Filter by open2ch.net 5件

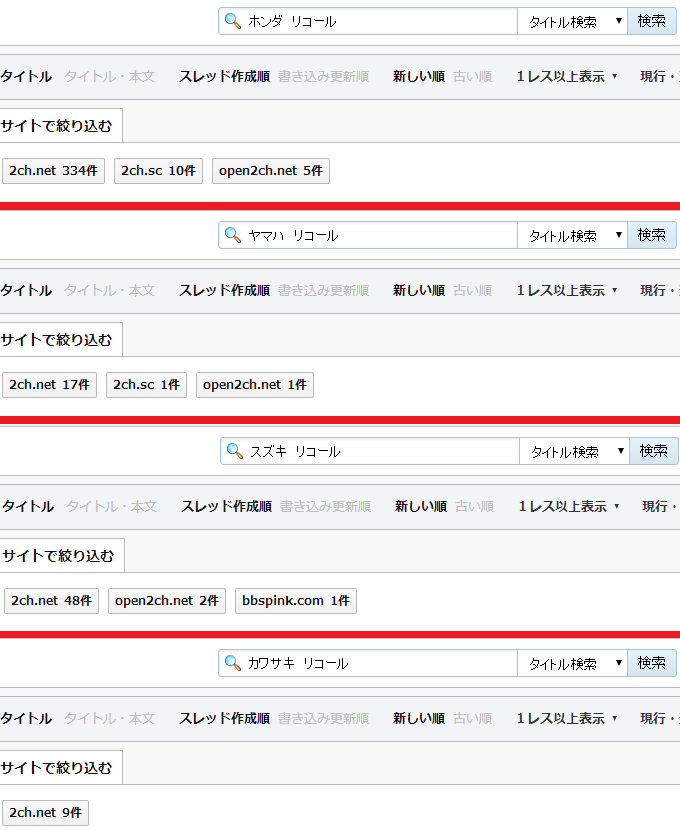click(271, 171)
